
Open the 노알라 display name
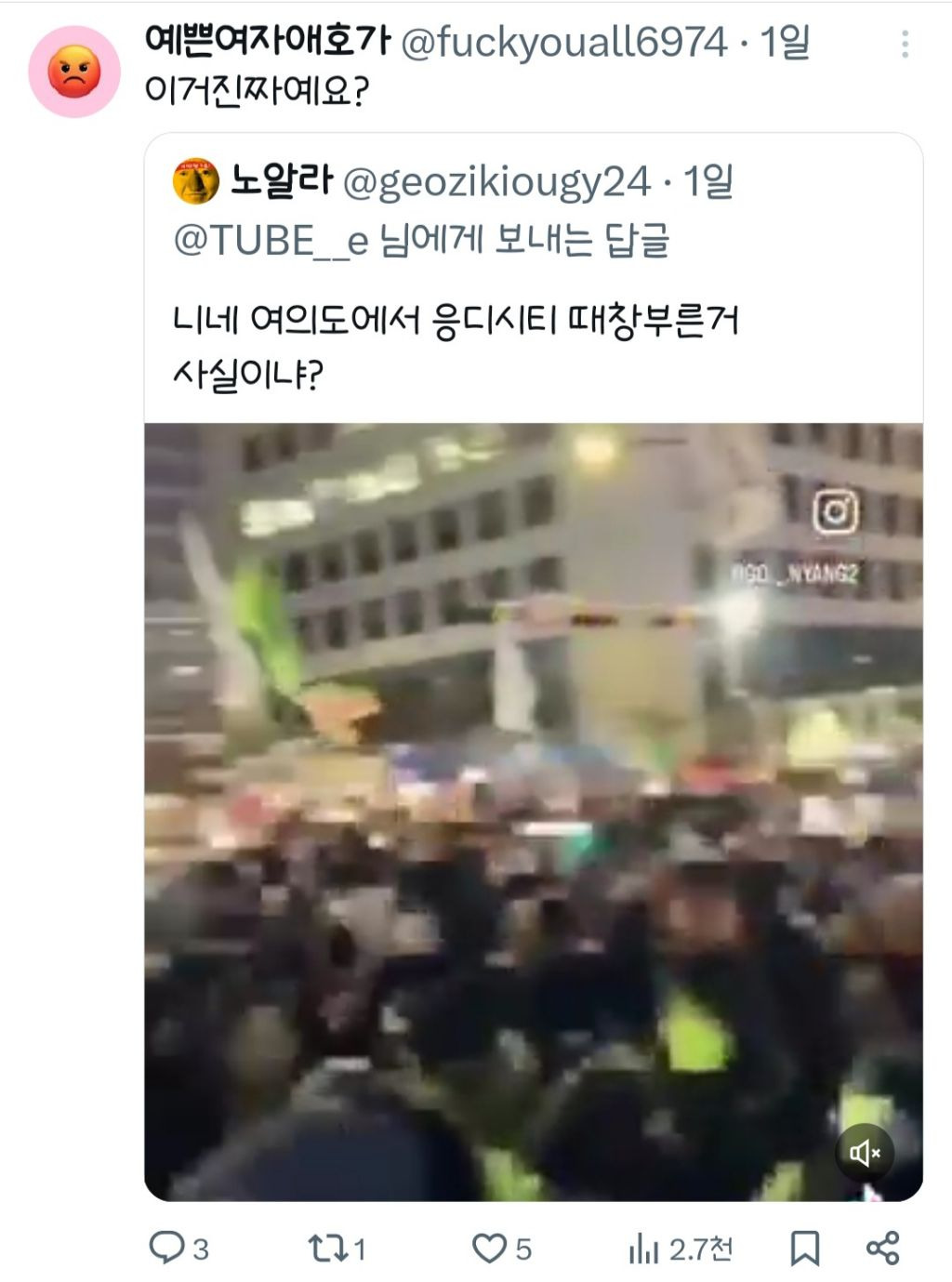click(x=282, y=179)
